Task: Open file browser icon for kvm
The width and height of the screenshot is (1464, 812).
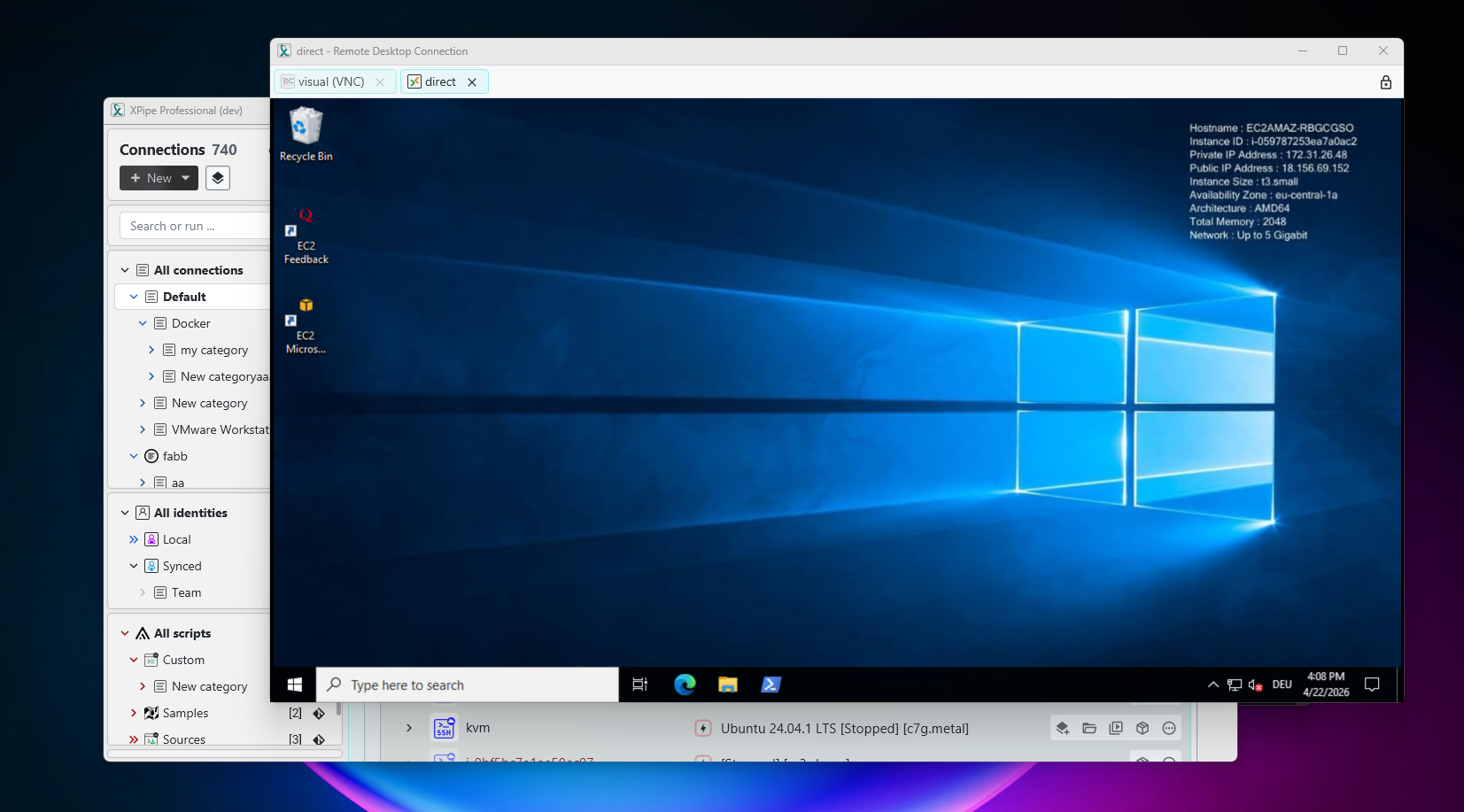Action: click(x=1089, y=728)
